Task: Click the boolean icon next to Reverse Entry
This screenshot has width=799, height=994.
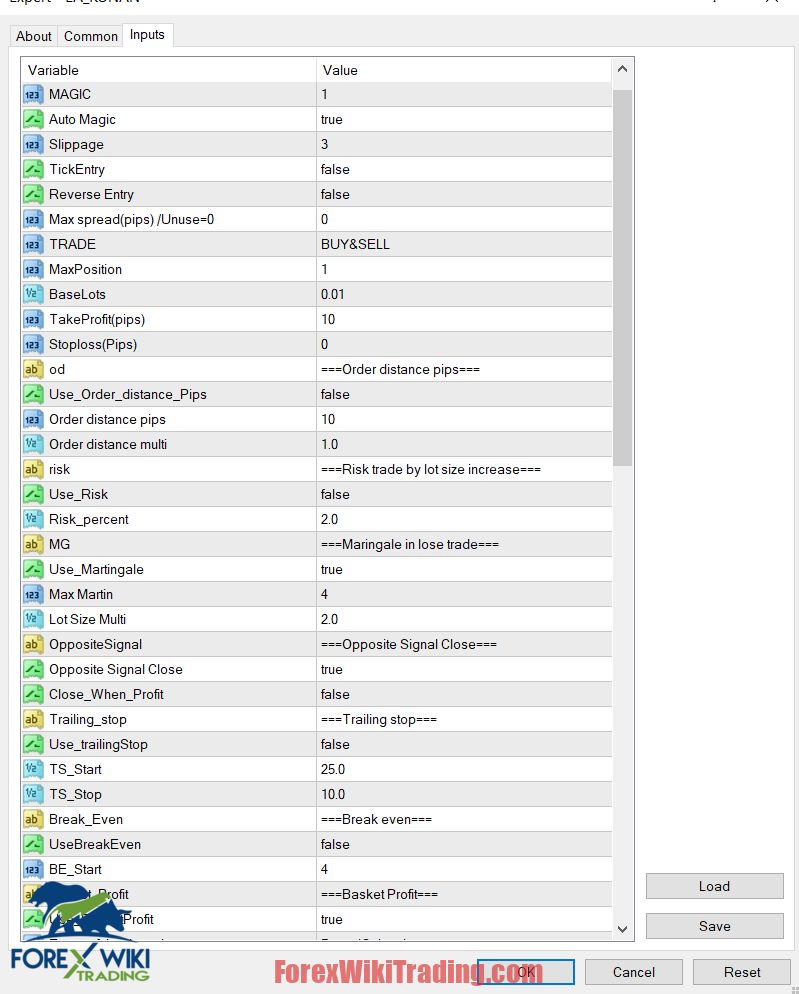Action: tap(33, 195)
